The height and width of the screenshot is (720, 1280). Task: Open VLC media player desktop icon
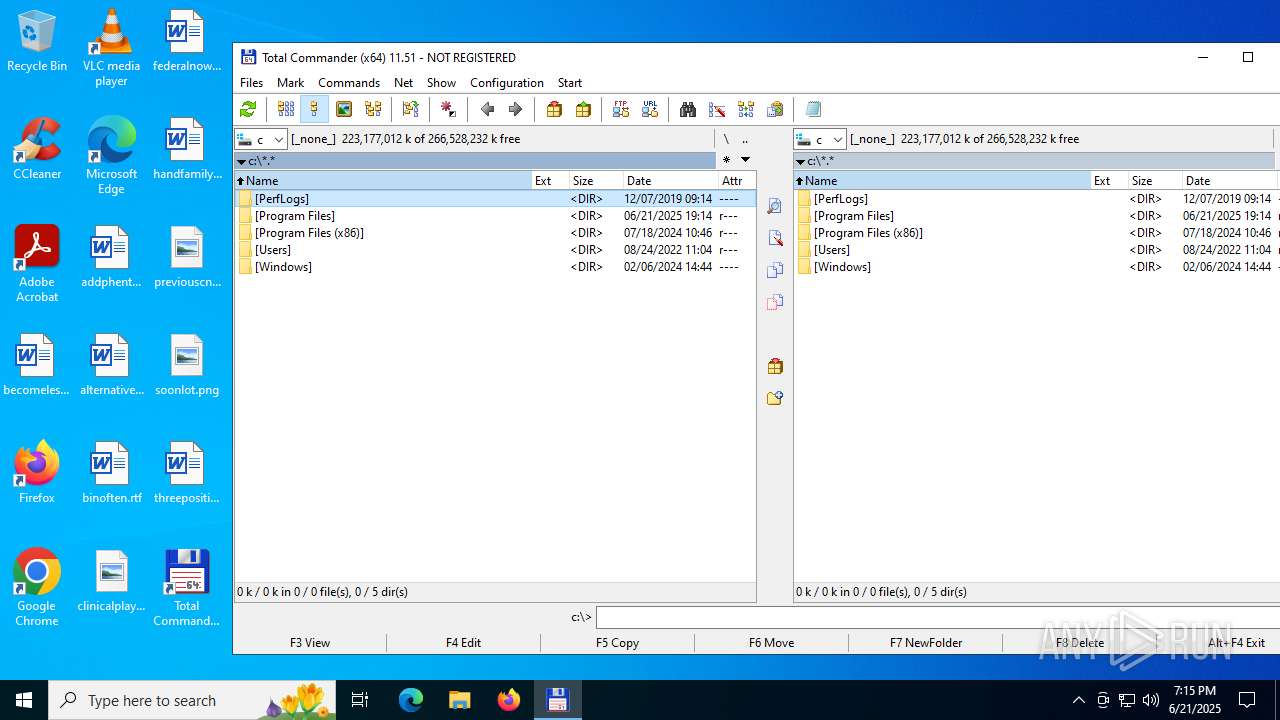pos(111,48)
